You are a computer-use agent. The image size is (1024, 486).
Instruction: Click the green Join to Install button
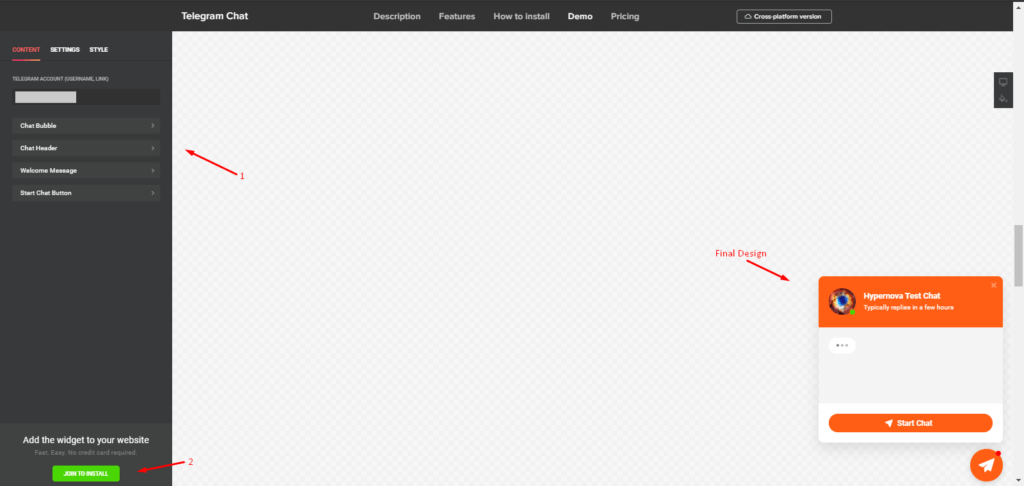point(86,473)
